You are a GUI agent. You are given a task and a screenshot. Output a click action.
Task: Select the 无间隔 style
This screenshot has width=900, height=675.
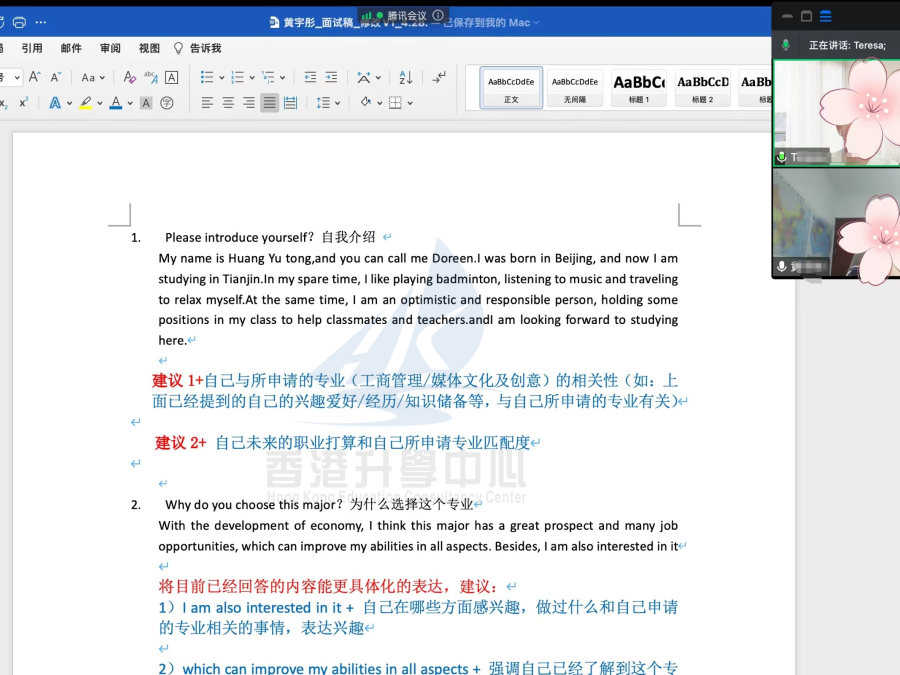[x=575, y=87]
